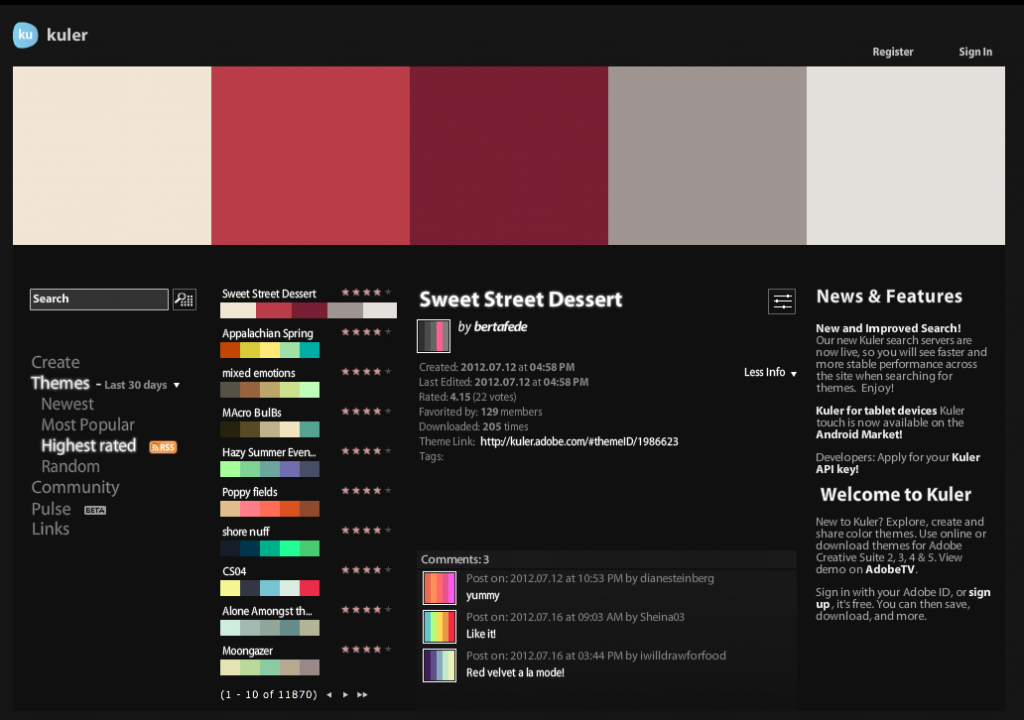The width and height of the screenshot is (1024, 720).
Task: Show Random themes
Action: tap(71, 466)
